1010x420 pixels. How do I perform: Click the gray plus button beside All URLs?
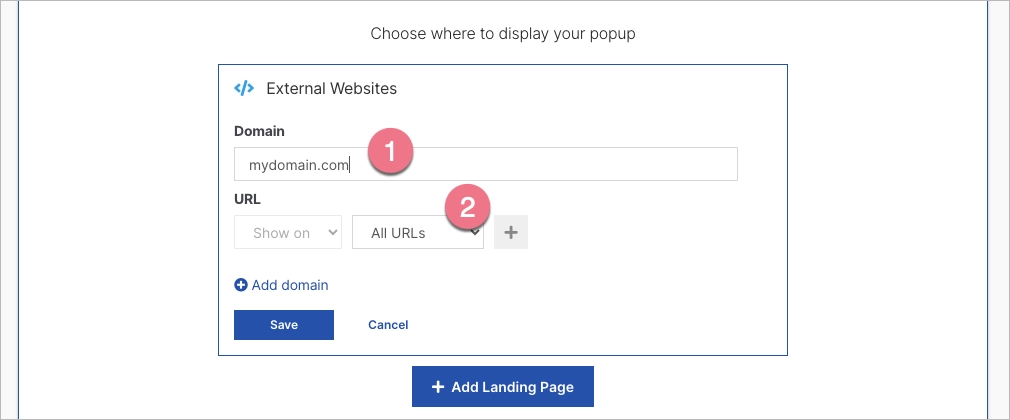(x=511, y=233)
